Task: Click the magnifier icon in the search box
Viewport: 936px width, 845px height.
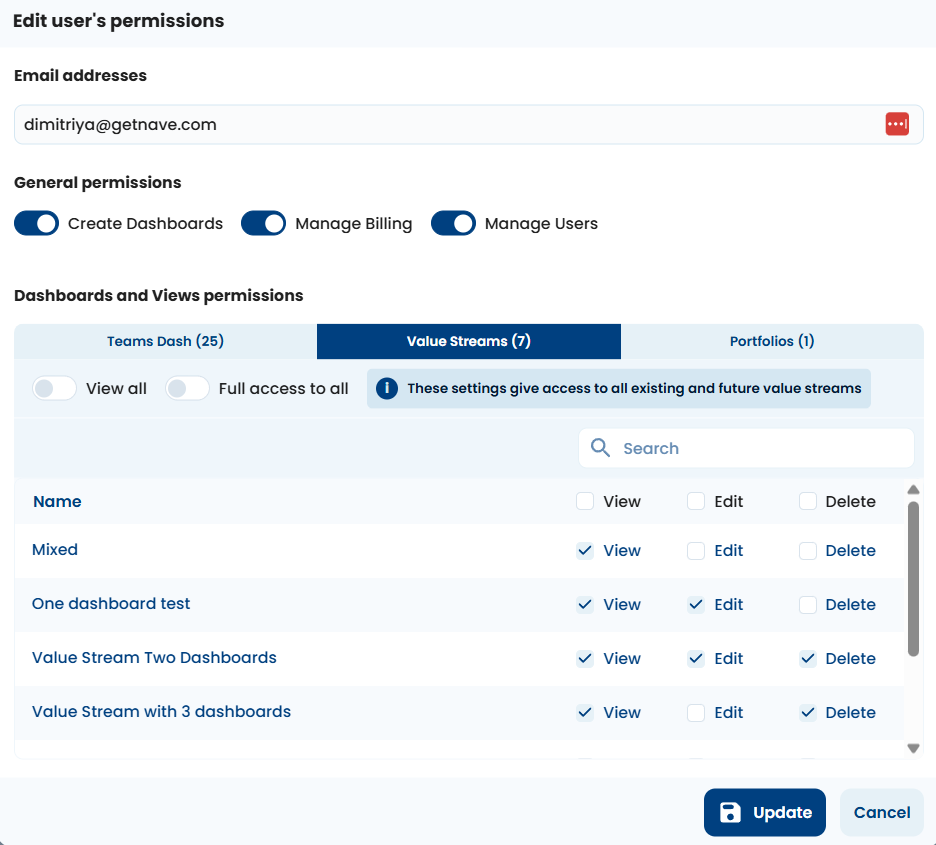Action: [601, 448]
